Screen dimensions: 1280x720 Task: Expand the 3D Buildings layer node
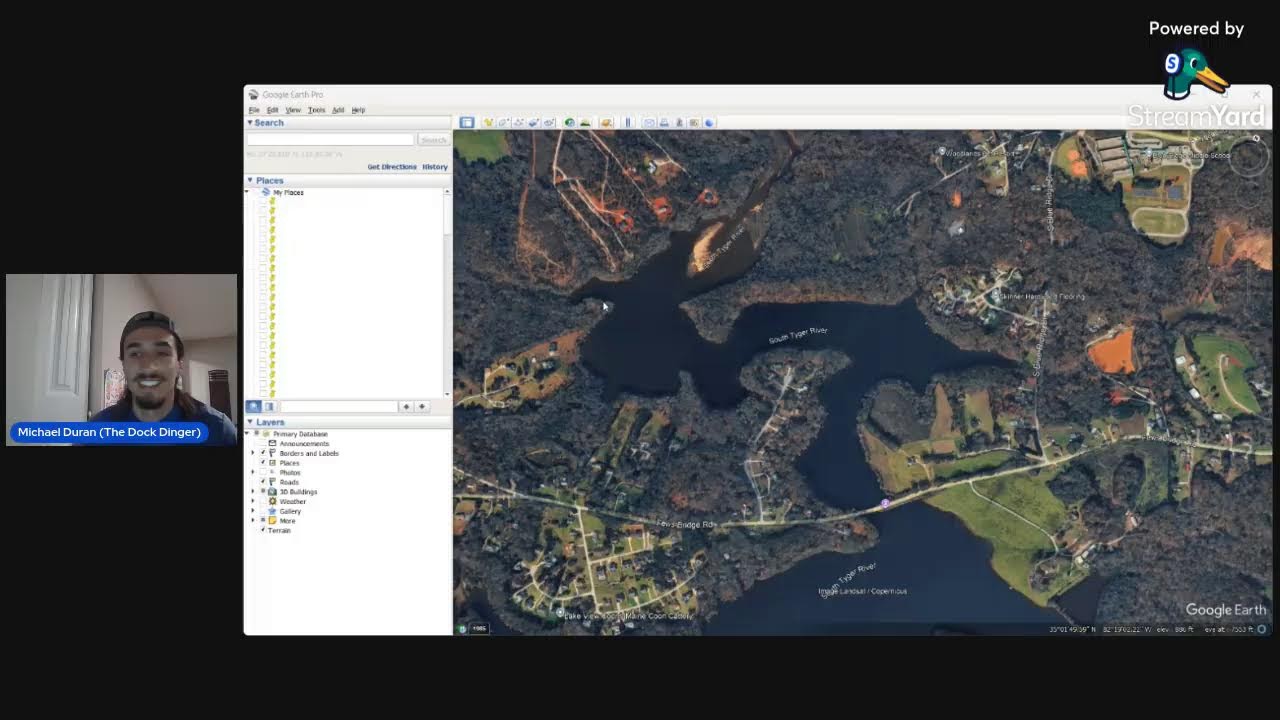[253, 492]
